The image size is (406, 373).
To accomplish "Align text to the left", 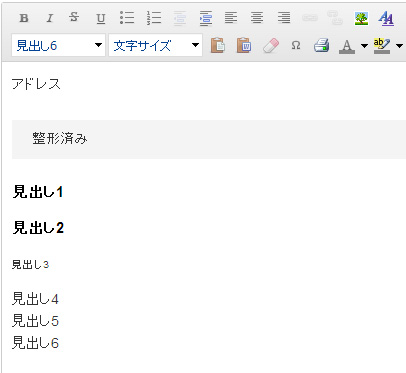I will point(231,18).
